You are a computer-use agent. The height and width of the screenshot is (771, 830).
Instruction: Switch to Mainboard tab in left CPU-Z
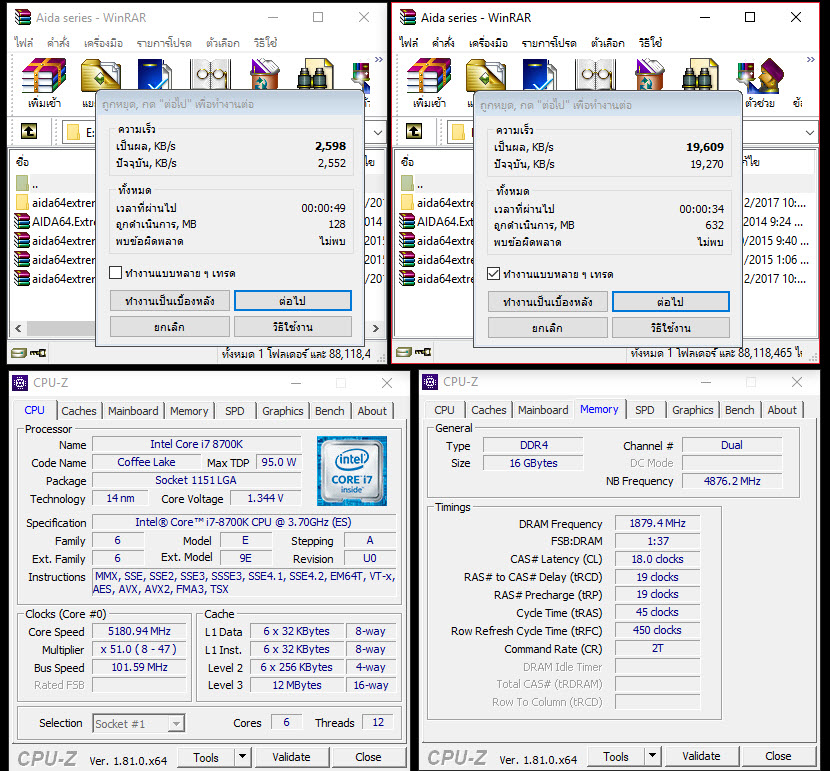[x=133, y=411]
